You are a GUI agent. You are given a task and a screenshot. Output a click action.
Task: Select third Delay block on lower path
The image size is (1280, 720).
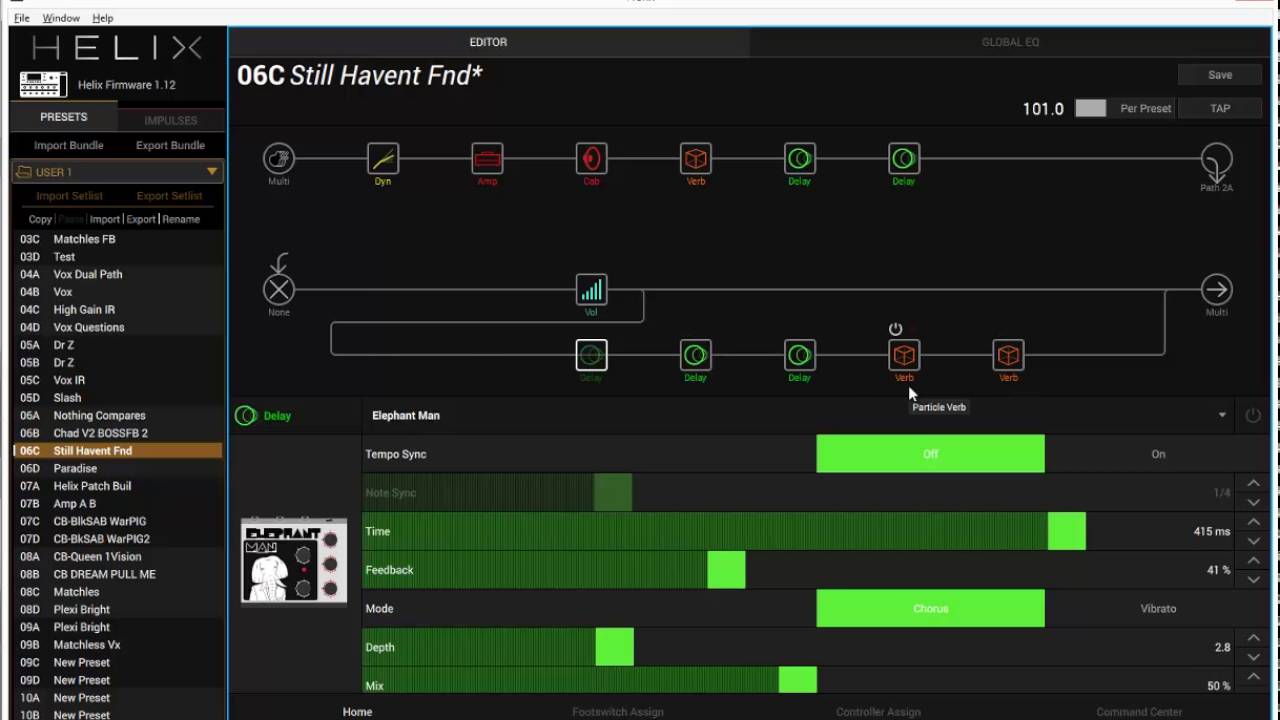(799, 355)
